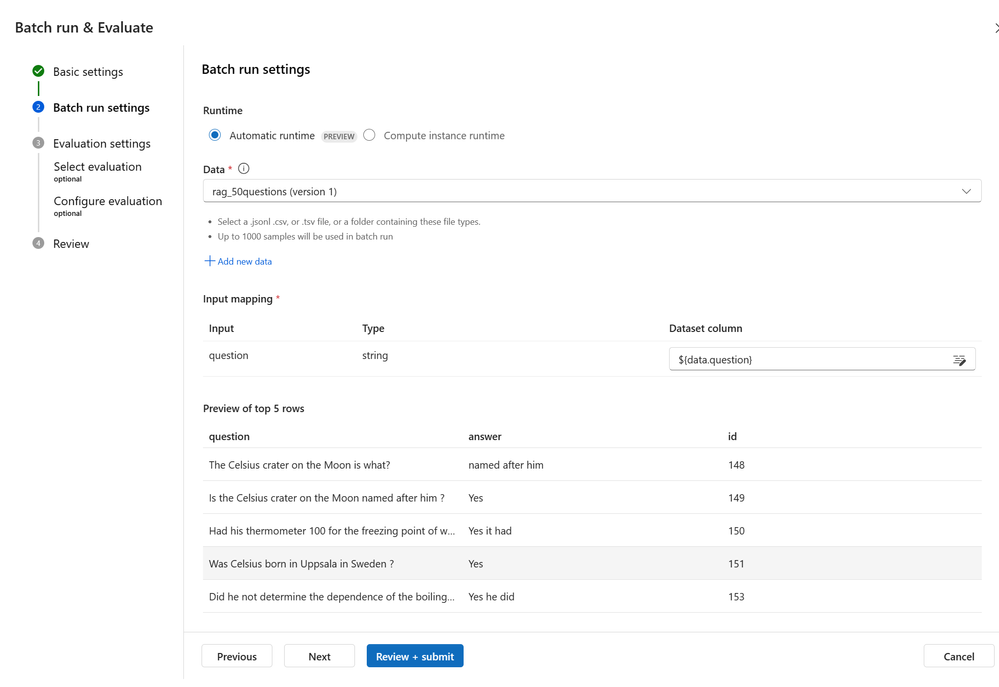Viewport: 999px width, 687px height.
Task: Go to Evaluation settings step
Action: click(102, 143)
